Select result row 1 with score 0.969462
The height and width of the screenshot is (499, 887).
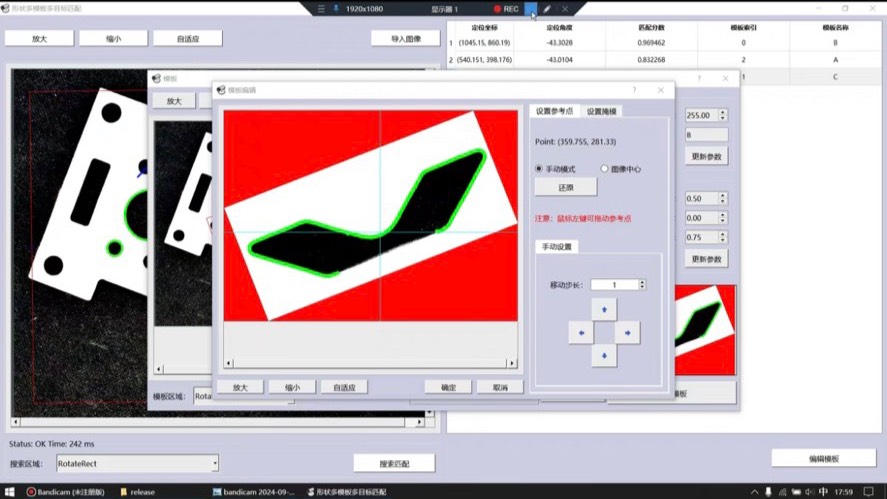pos(664,42)
